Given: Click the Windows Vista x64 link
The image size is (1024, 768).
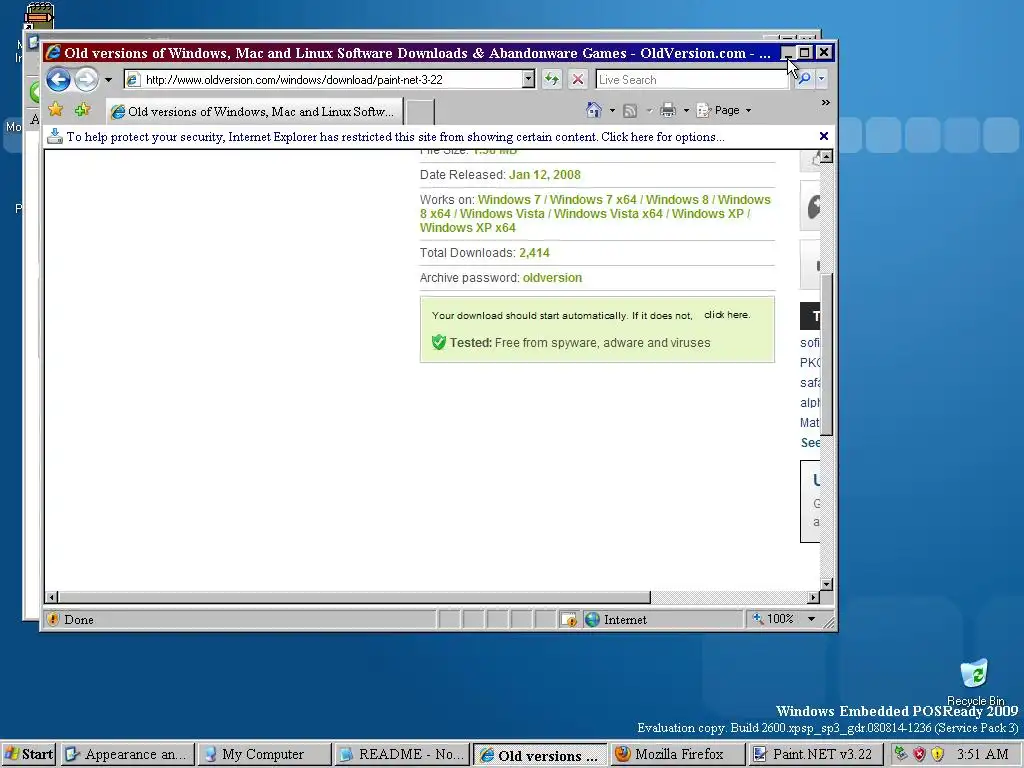Looking at the screenshot, I should 608,214.
